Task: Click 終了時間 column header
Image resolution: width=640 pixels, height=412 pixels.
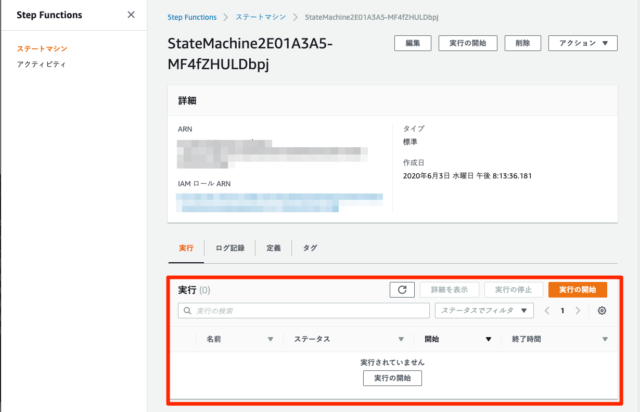Action: pyautogui.click(x=526, y=339)
